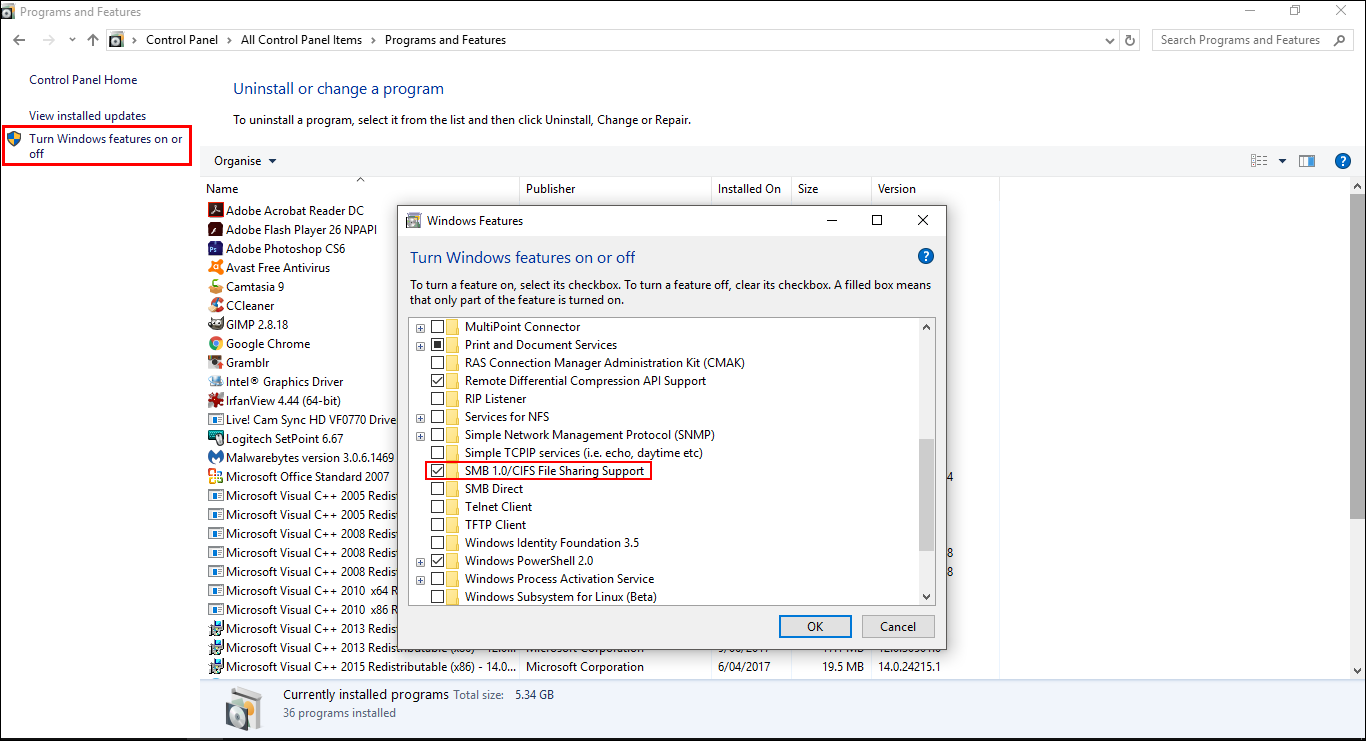This screenshot has width=1366, height=741.
Task: Open Control Panel Home link
Action: tap(83, 80)
